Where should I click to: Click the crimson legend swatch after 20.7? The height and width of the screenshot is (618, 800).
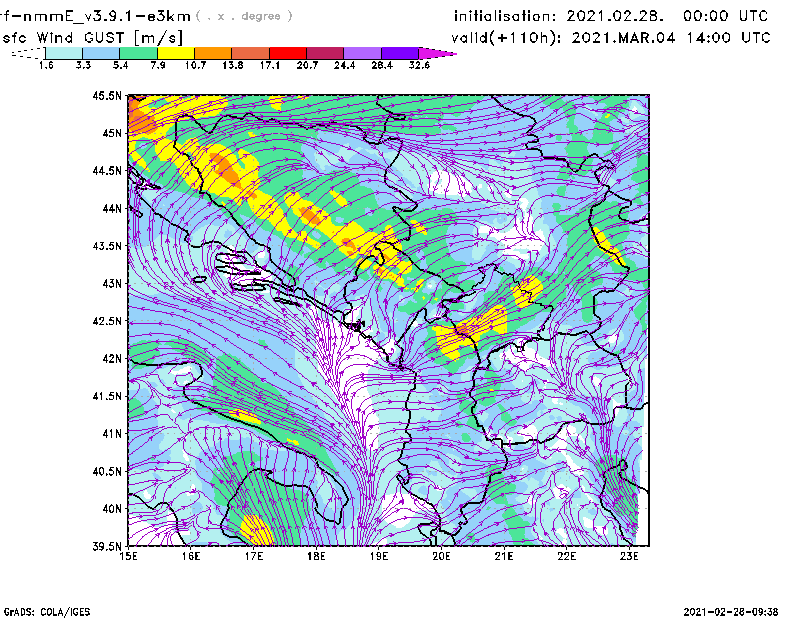tap(325, 53)
